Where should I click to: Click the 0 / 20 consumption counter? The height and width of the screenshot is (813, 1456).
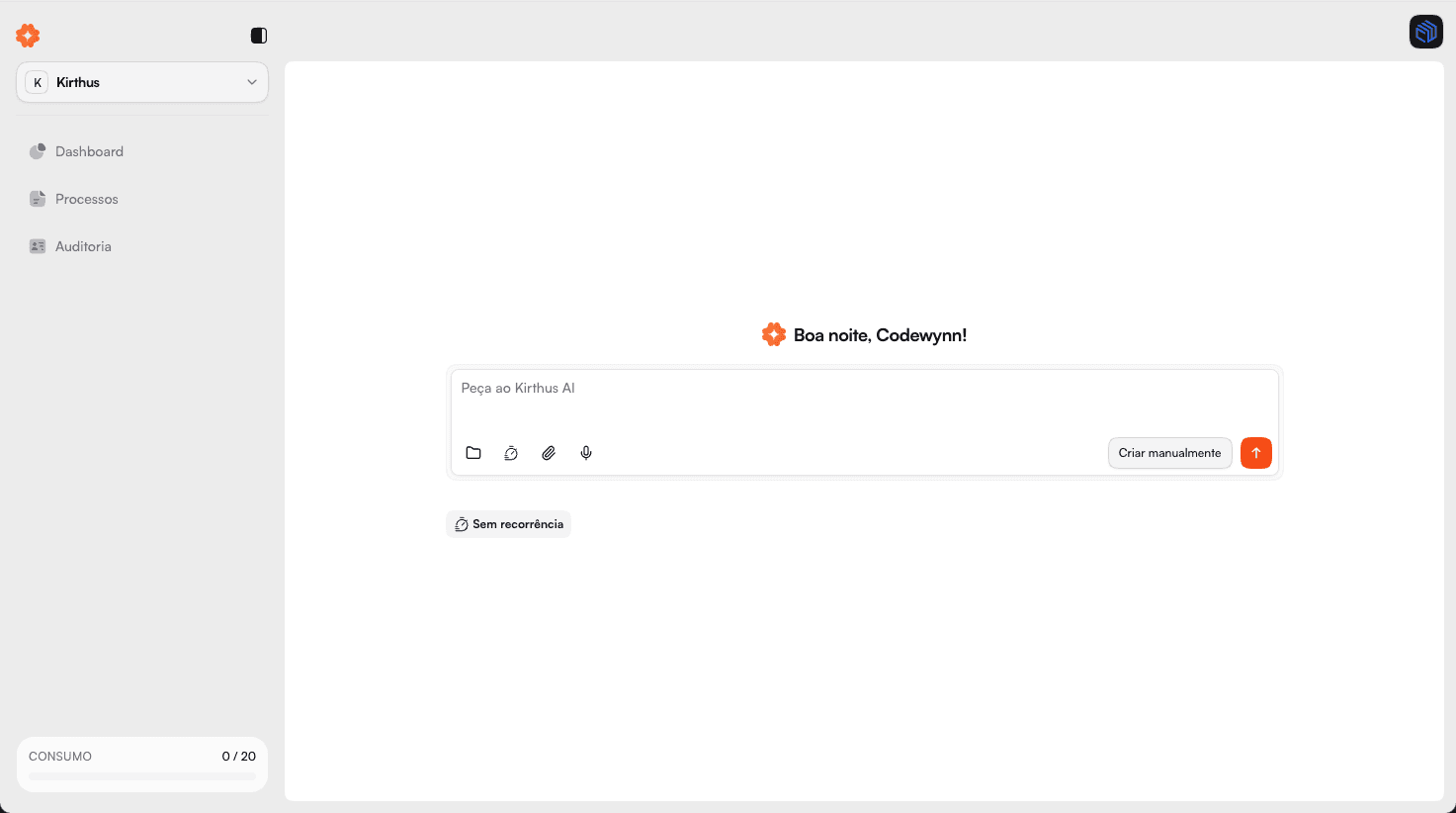238,757
